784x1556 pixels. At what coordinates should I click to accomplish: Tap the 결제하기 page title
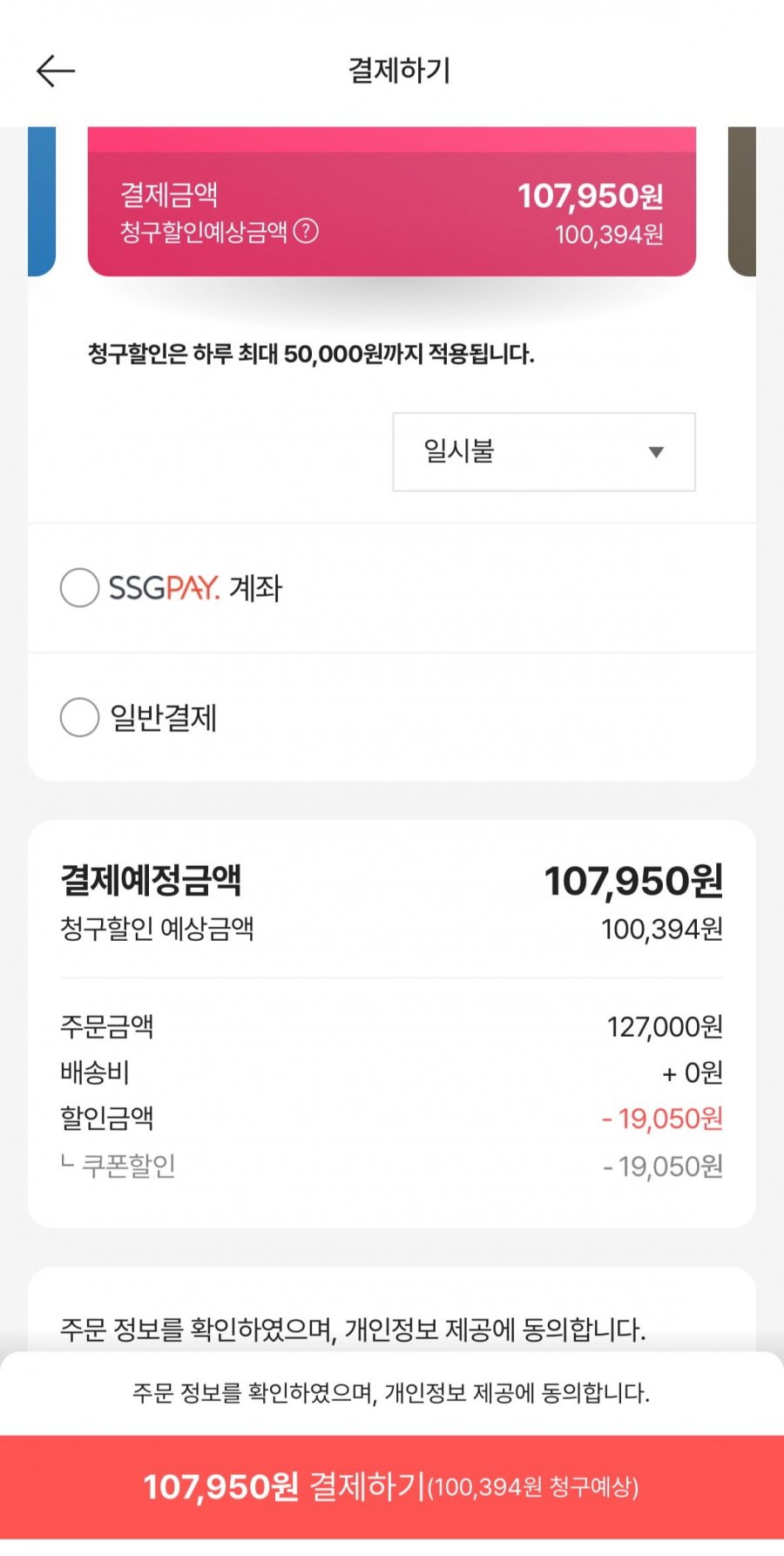coord(400,71)
